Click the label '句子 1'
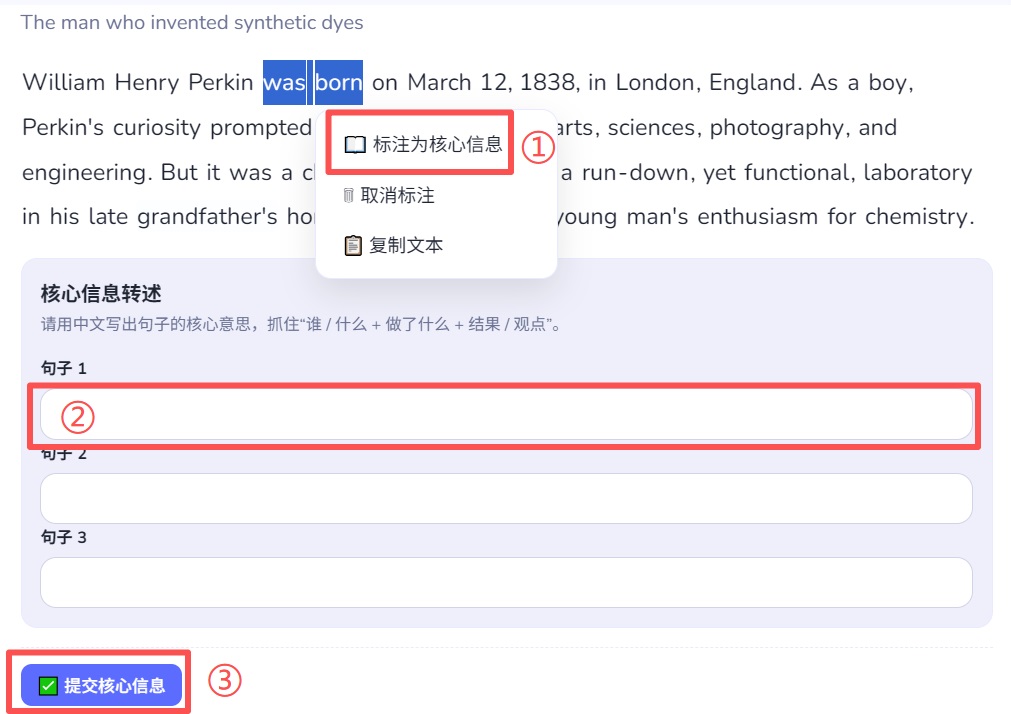1011x714 pixels. point(63,368)
